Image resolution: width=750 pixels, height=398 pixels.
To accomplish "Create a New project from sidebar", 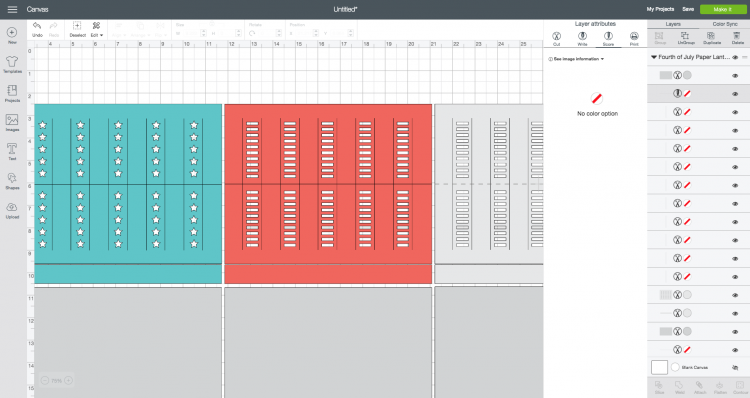I will click(12, 35).
